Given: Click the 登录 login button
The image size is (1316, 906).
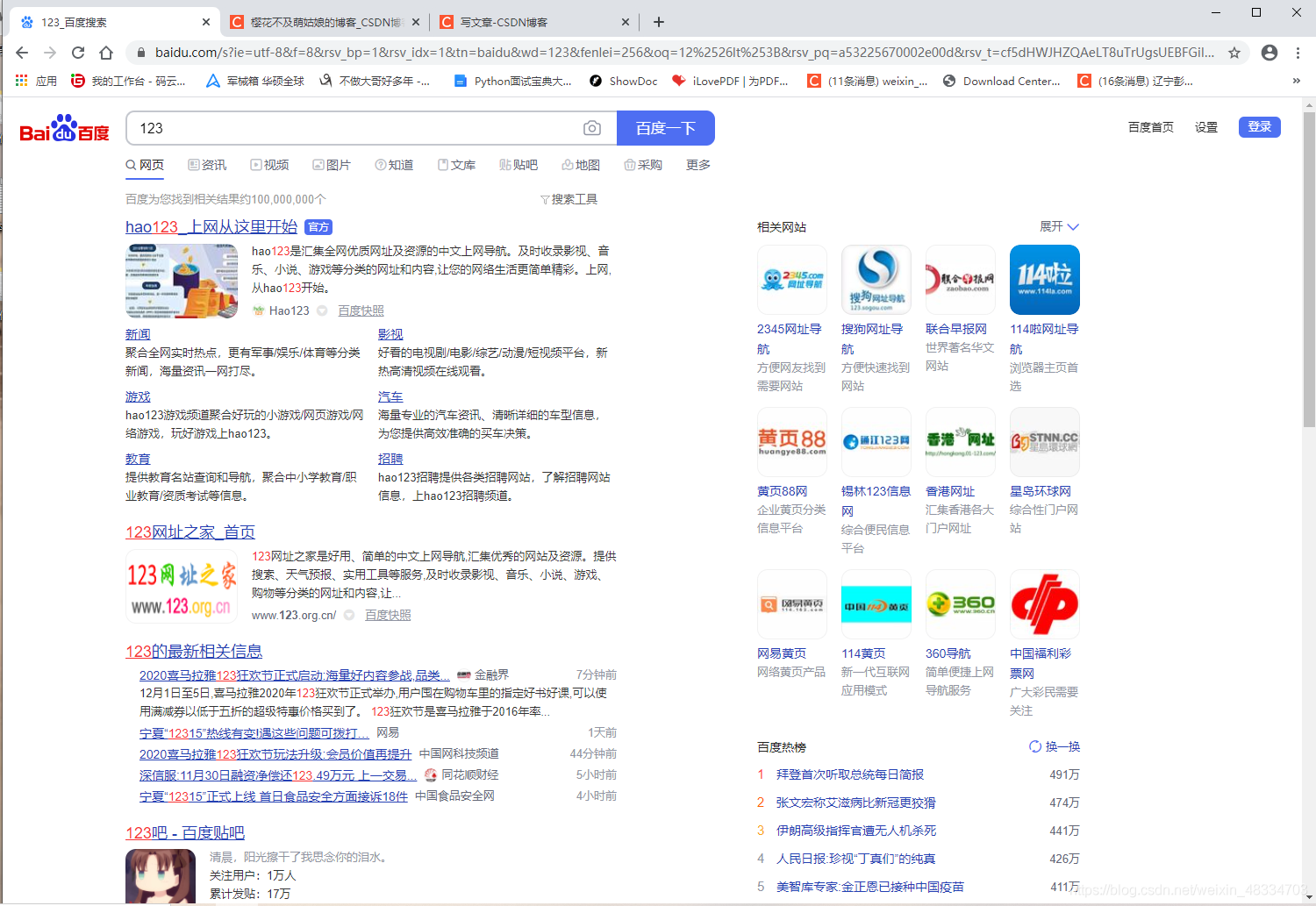Looking at the screenshot, I should 1260,126.
